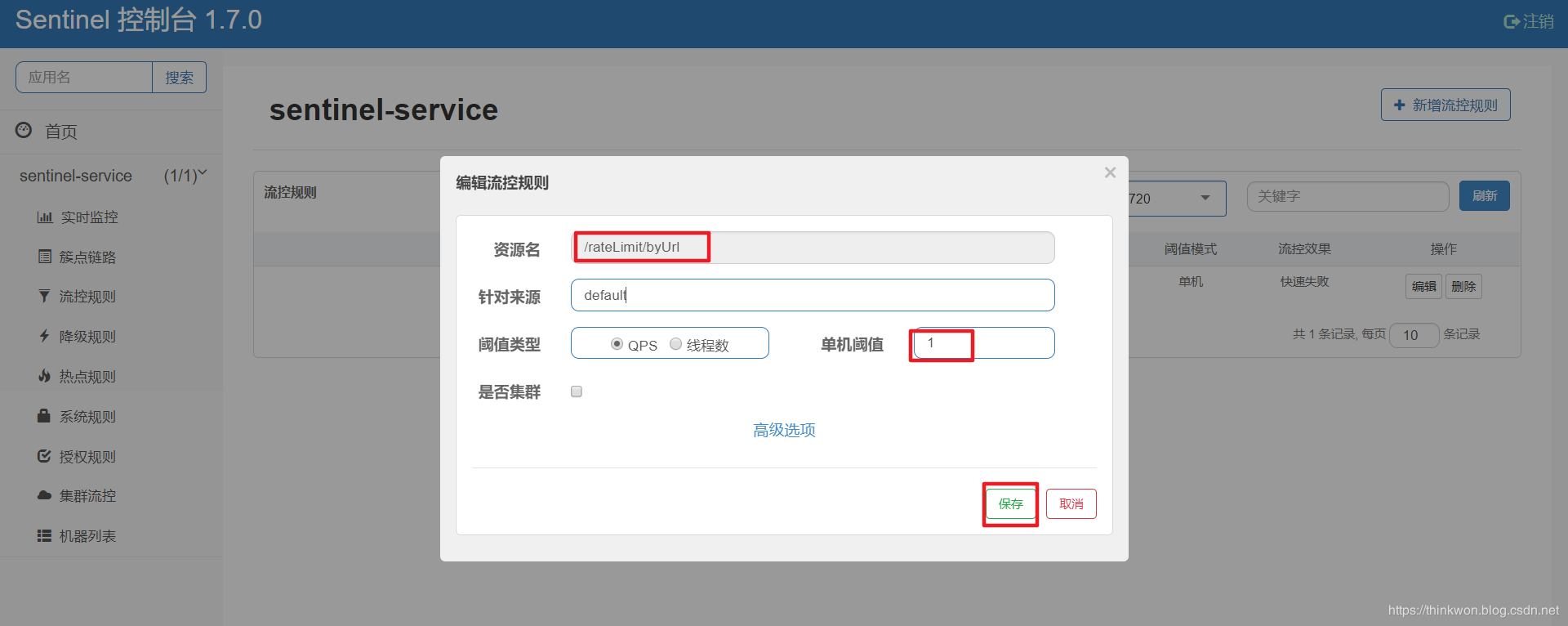This screenshot has height=626, width=1568.
Task: Click the lightning bolt icon for 降级规则
Action: pyautogui.click(x=44, y=336)
